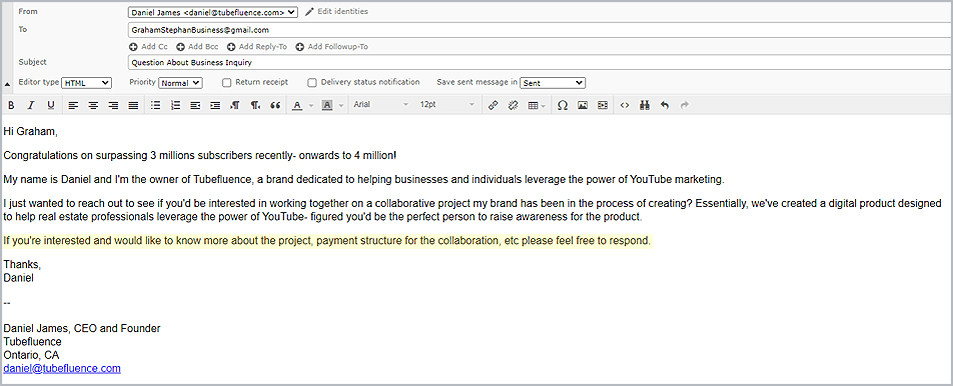Toggle italic formatting
953x386 pixels.
click(31, 105)
